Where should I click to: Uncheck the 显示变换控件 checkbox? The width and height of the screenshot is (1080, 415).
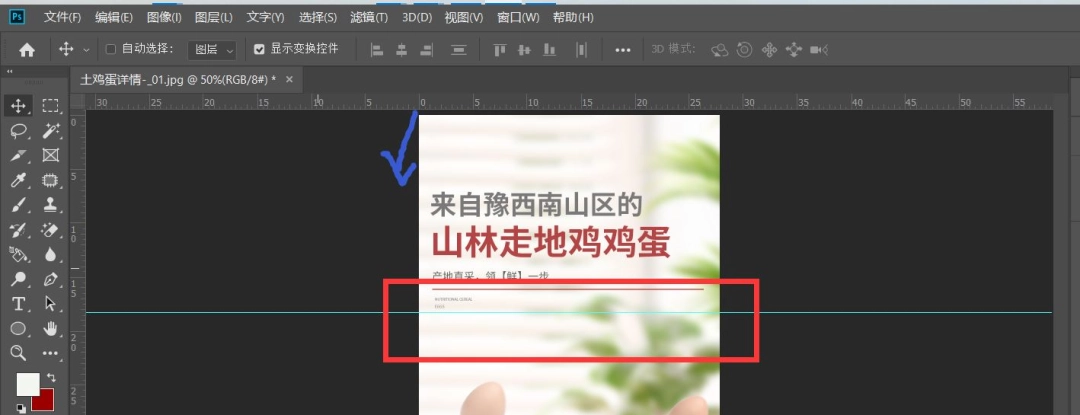click(259, 49)
